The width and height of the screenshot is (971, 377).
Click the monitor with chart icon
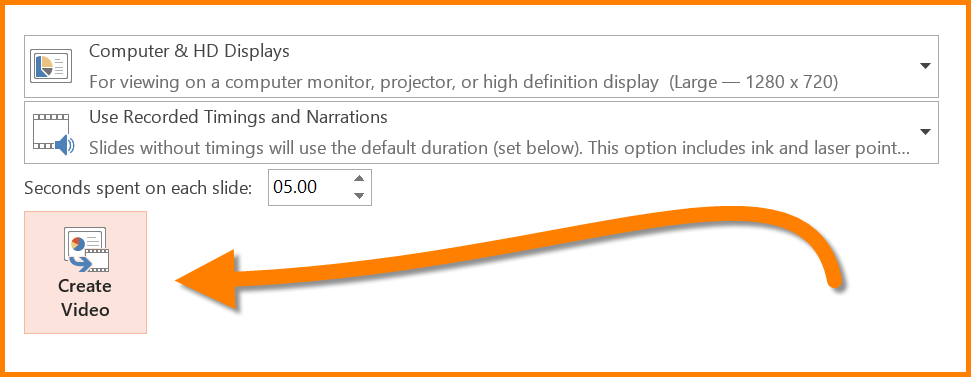tap(51, 66)
